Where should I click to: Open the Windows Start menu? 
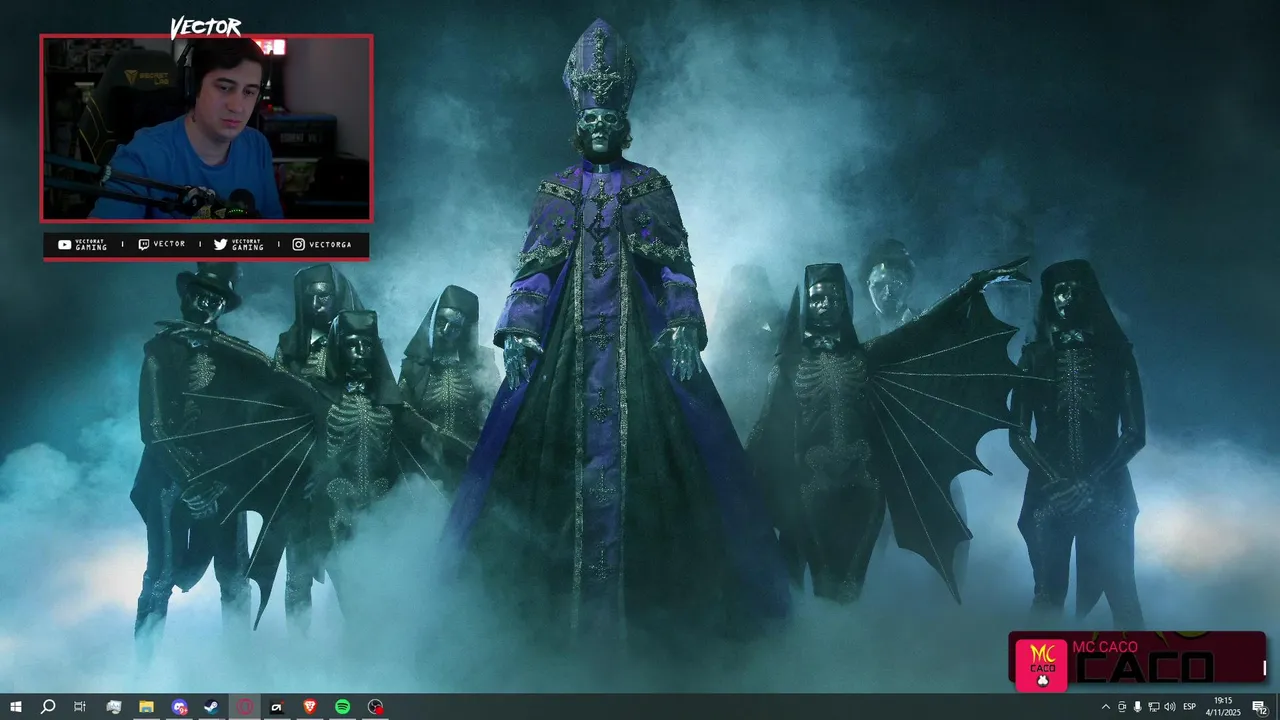[16, 707]
